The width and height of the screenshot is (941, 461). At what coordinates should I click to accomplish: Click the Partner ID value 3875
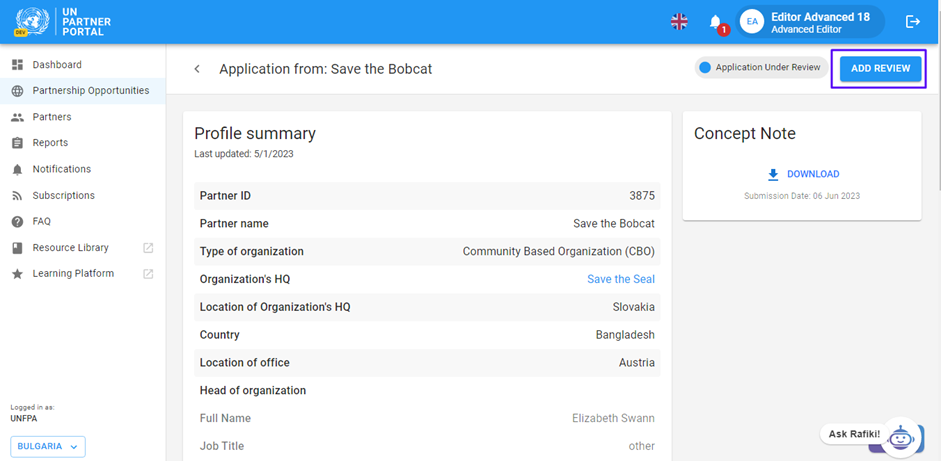point(642,196)
